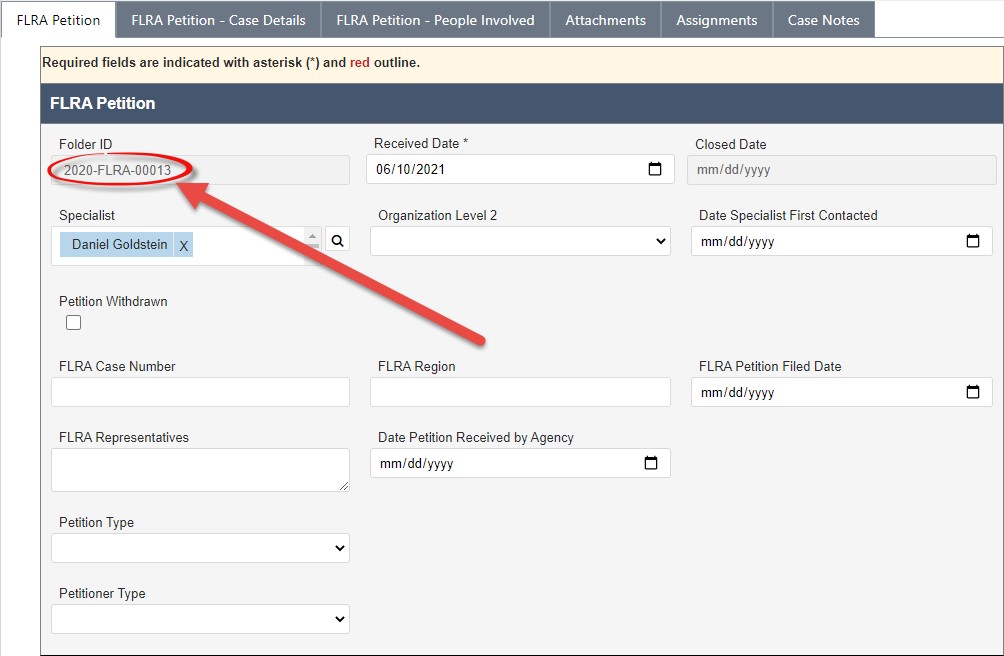Expand the Petitioner Type dropdown

[x=200, y=620]
